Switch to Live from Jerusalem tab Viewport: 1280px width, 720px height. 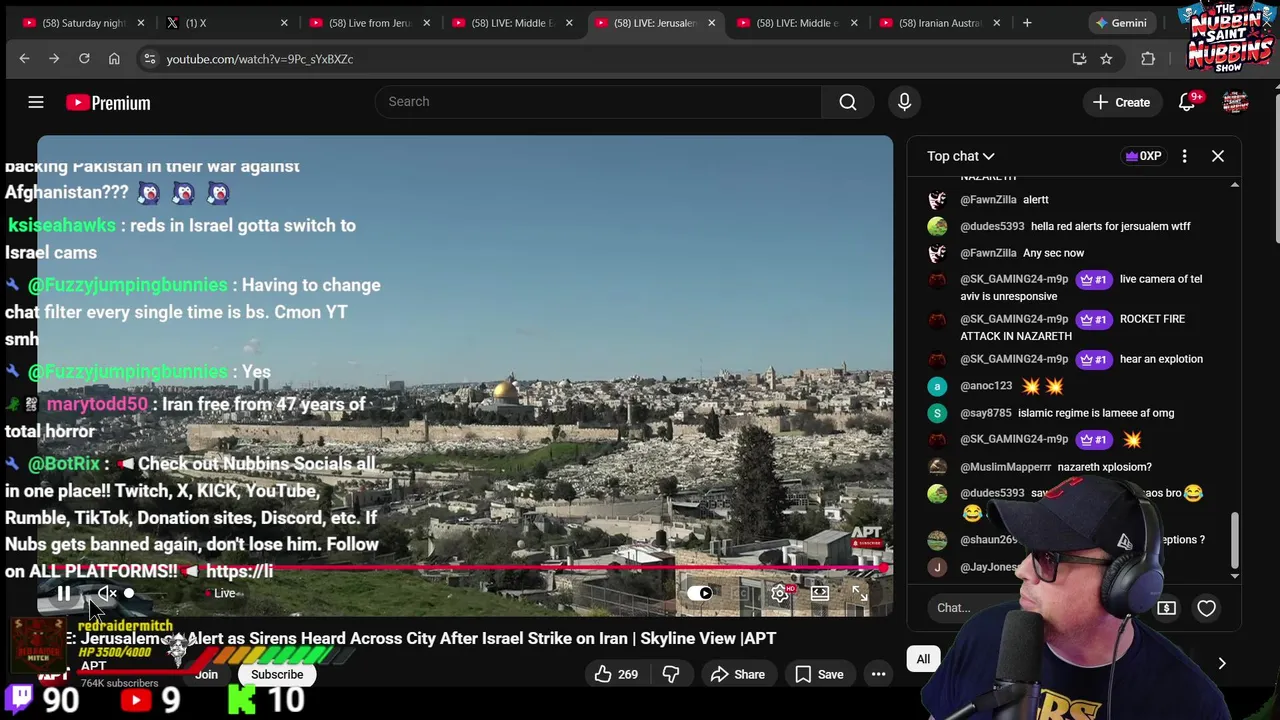pos(369,23)
